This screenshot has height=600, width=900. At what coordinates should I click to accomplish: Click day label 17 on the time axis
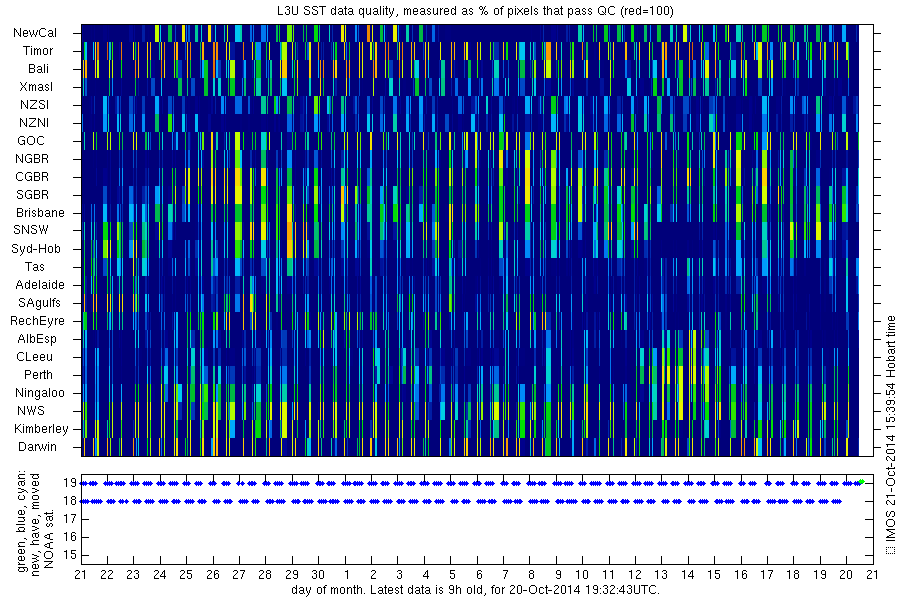pyautogui.click(x=767, y=574)
